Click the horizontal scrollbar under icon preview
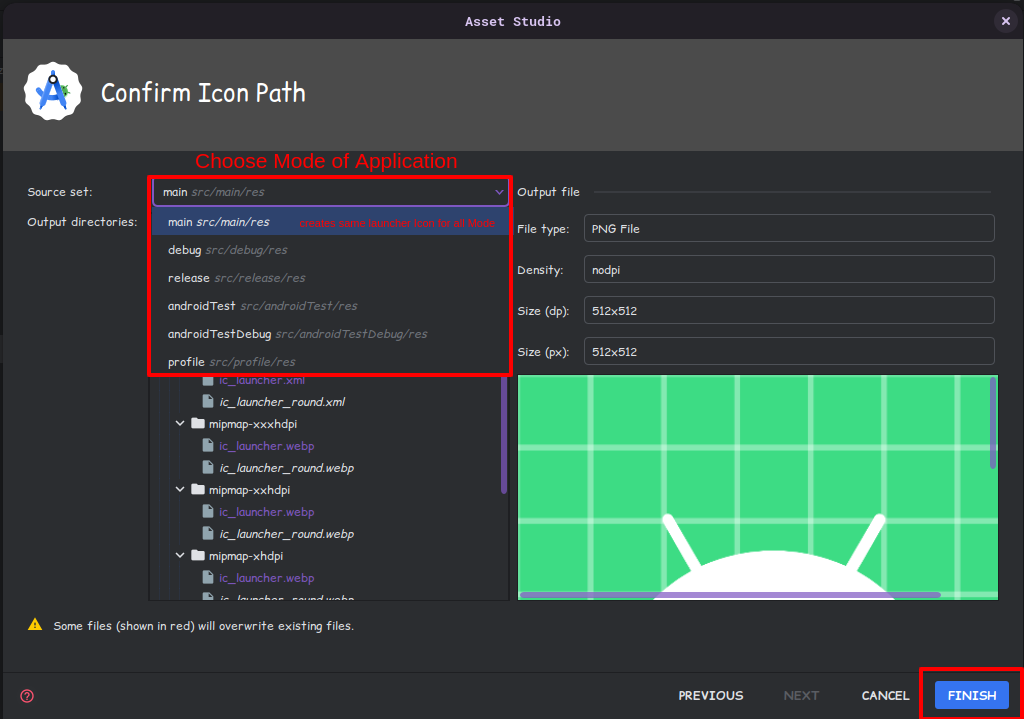This screenshot has width=1024, height=719. (x=730, y=595)
